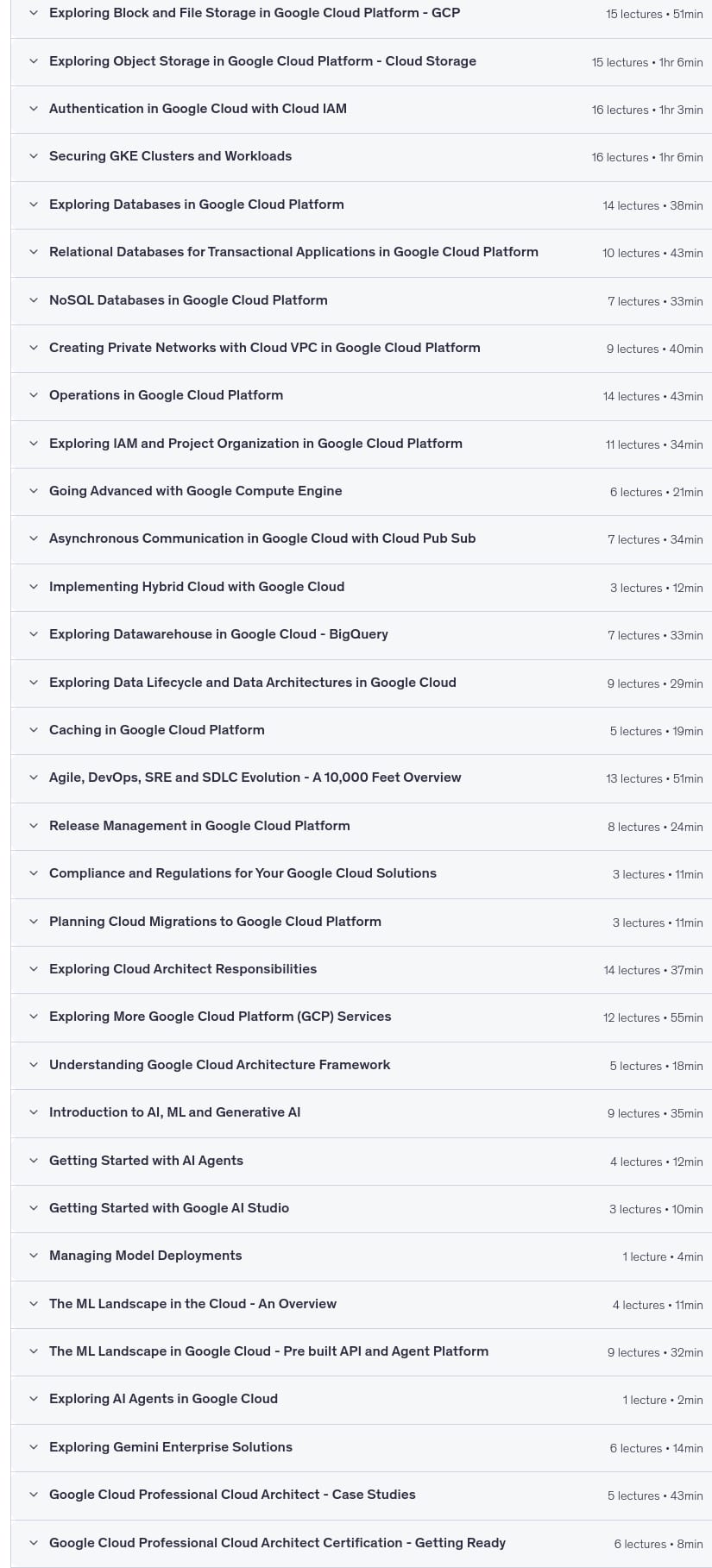The width and height of the screenshot is (712, 1568).
Task: Expand chevron for Cloud Architect Responsibilities
Action: (34, 969)
